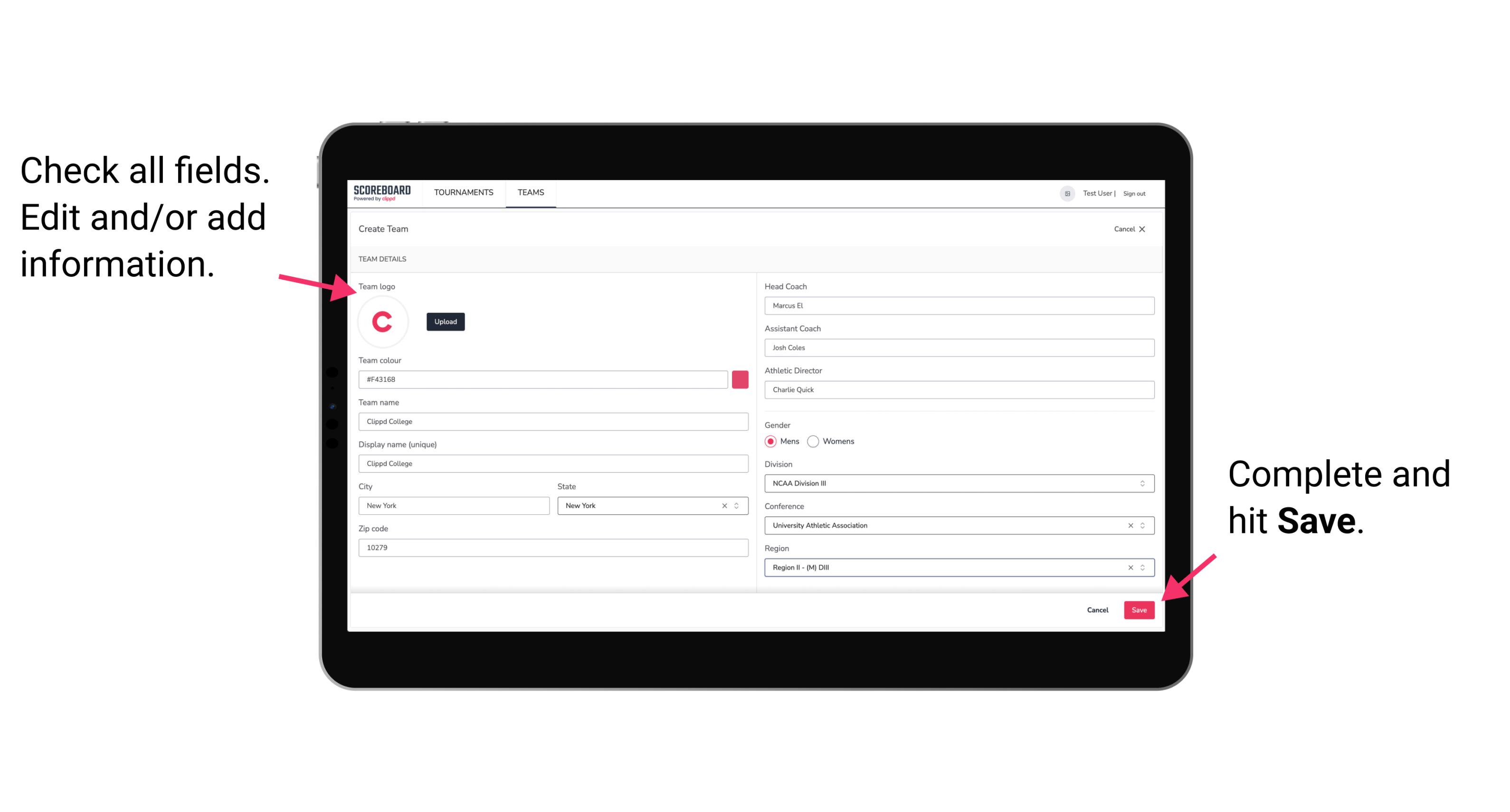Open the TOURNAMENTS tab
This screenshot has width=1510, height=812.
click(463, 192)
